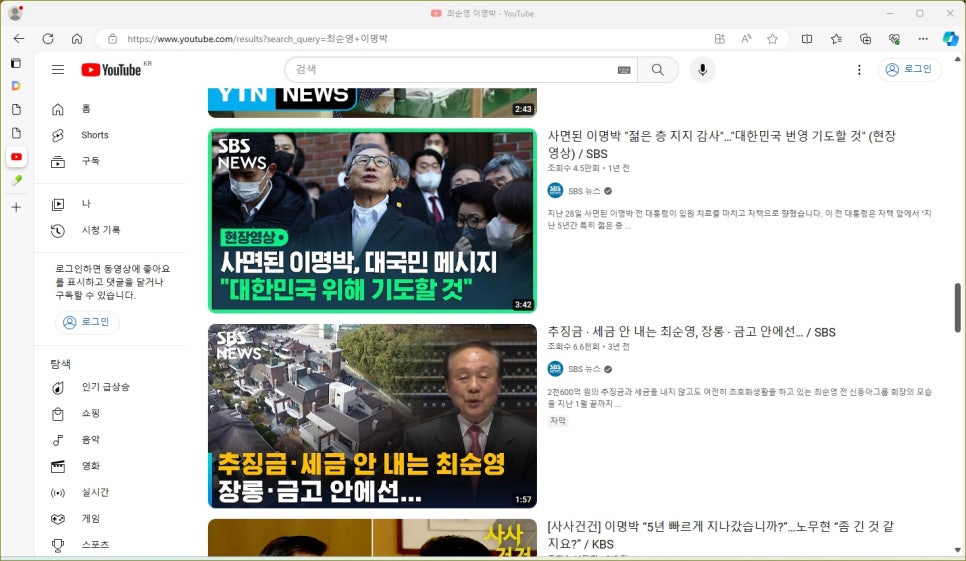Viewport: 966px width, 561px height.
Task: Open browser essentials heart icon
Action: coord(895,39)
